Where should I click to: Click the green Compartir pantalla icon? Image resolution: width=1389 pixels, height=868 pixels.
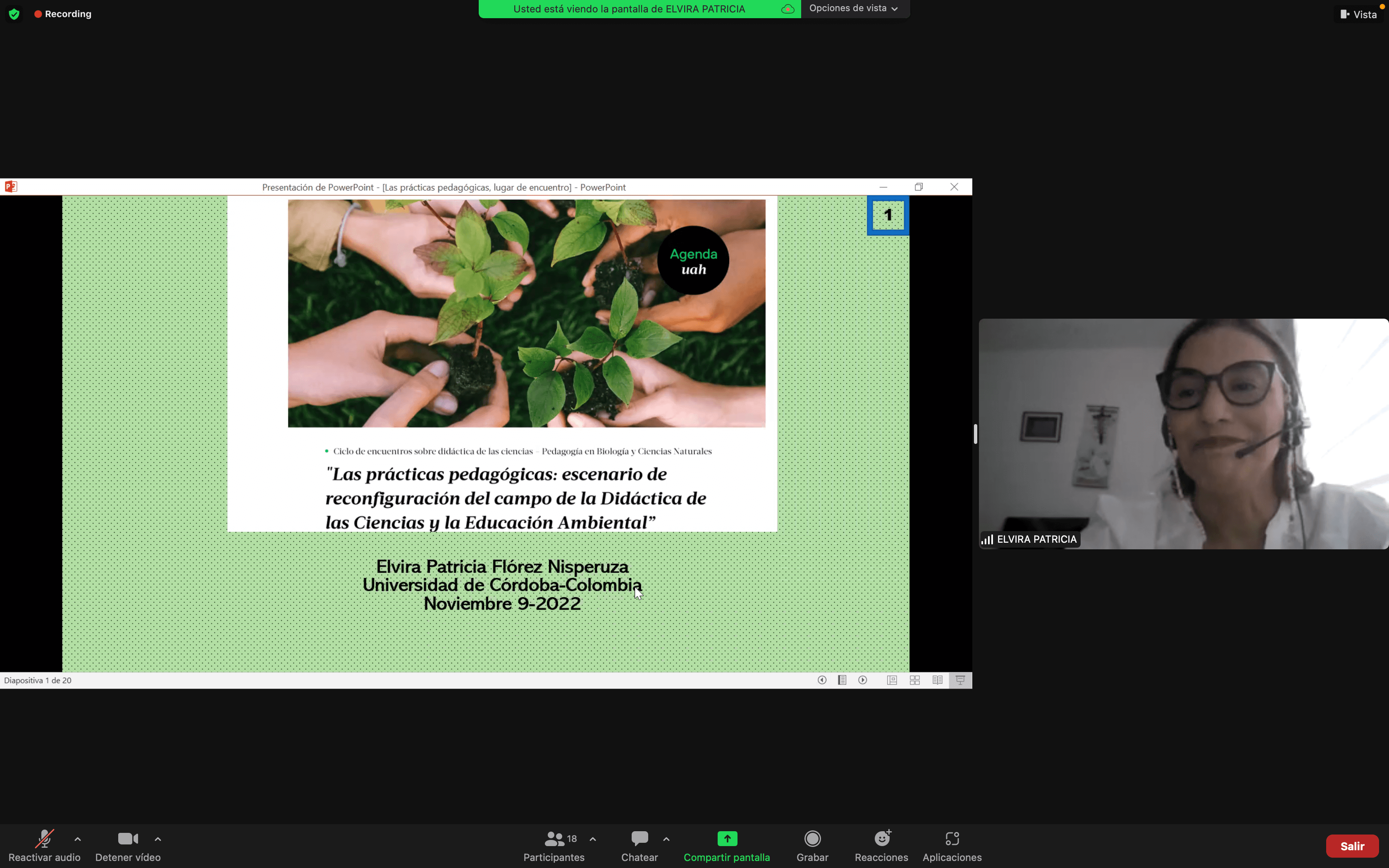point(727,839)
